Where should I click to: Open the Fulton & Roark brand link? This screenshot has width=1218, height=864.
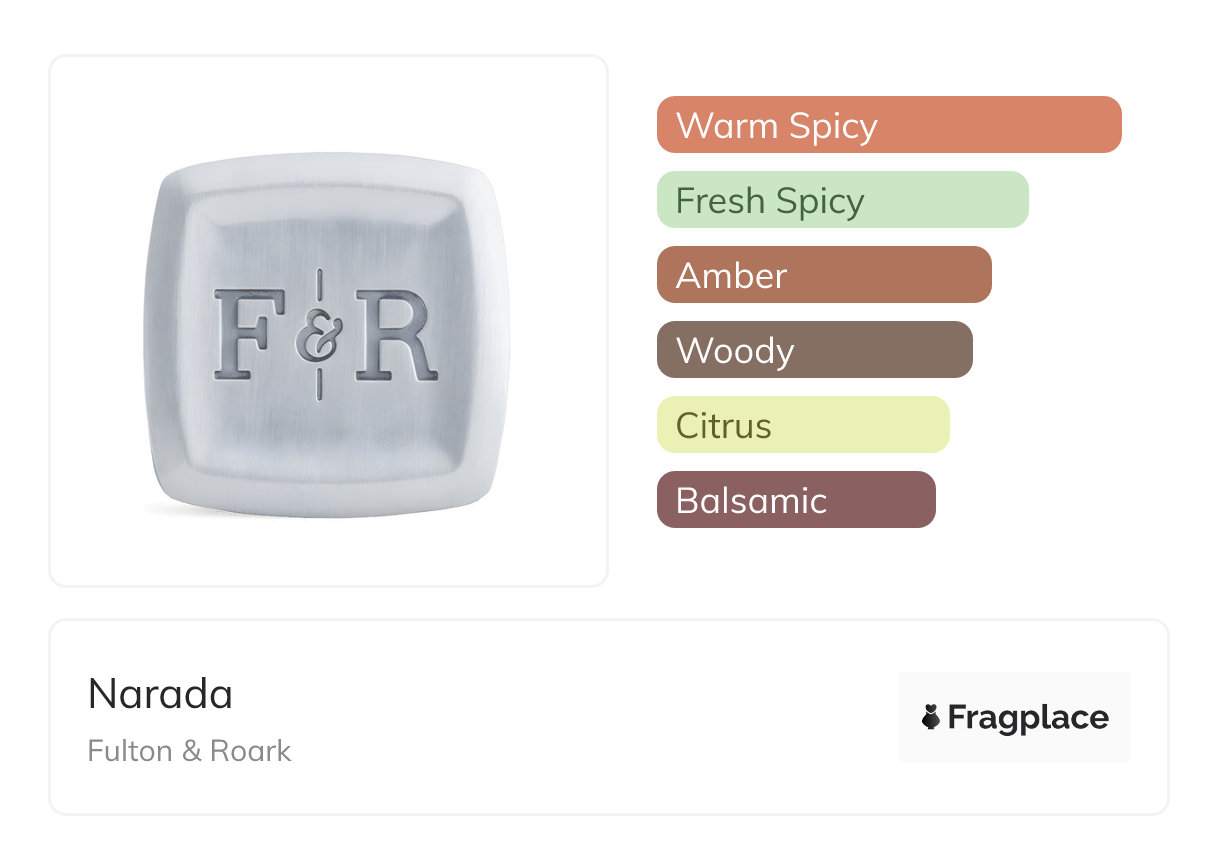pos(189,751)
